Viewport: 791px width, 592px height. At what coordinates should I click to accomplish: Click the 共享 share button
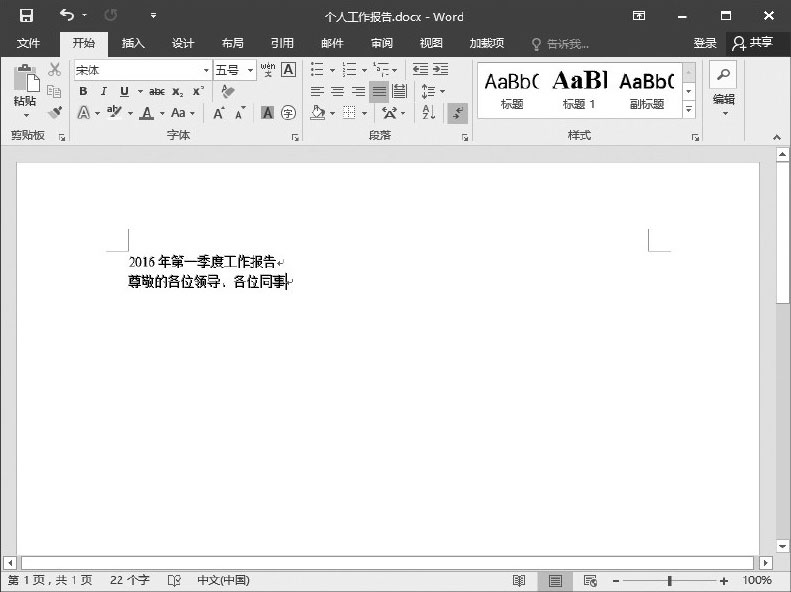pos(753,43)
